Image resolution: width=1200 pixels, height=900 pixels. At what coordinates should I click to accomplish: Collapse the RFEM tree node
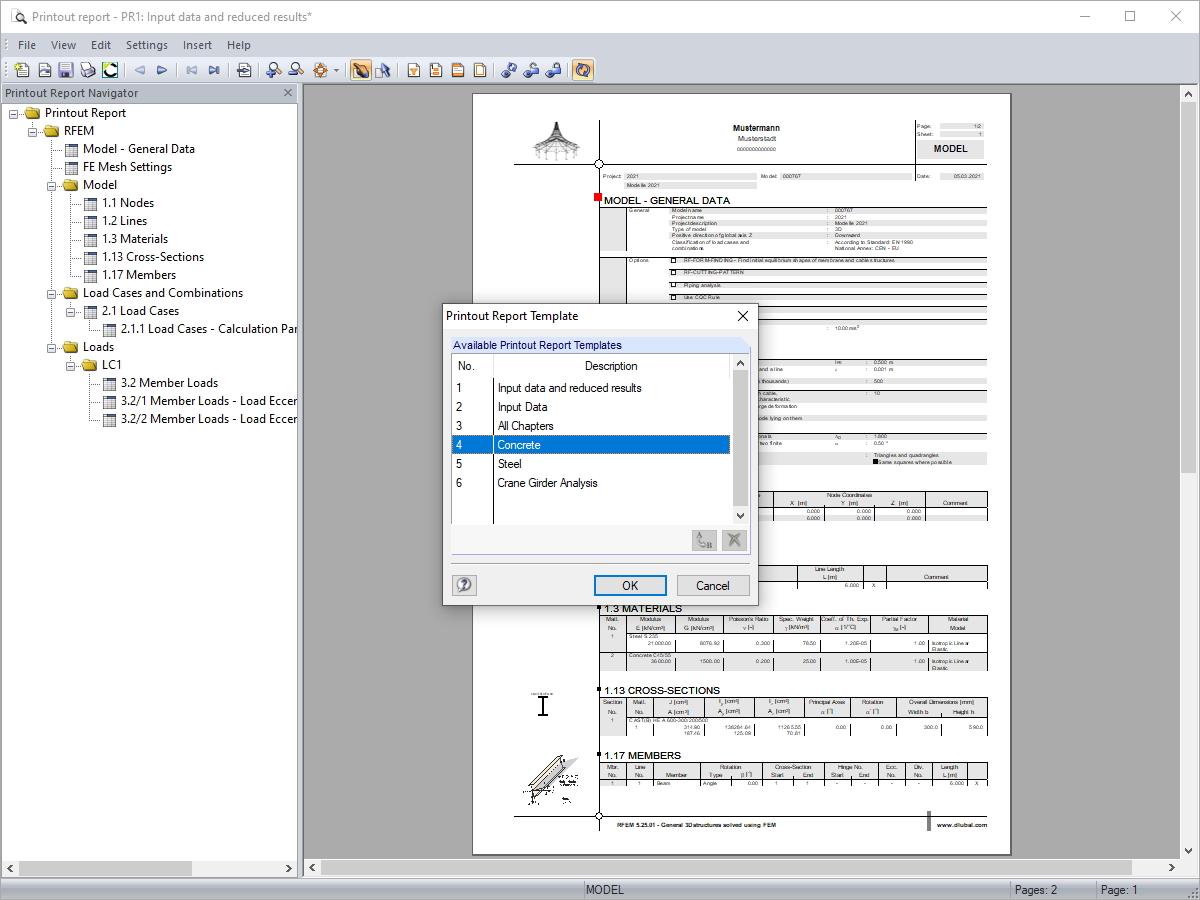pyautogui.click(x=33, y=131)
